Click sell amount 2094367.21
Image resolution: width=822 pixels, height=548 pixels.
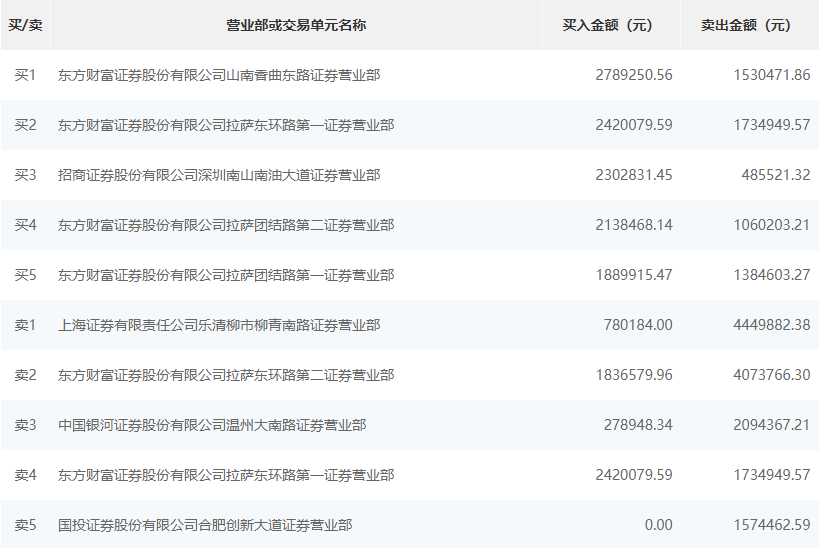click(x=772, y=425)
